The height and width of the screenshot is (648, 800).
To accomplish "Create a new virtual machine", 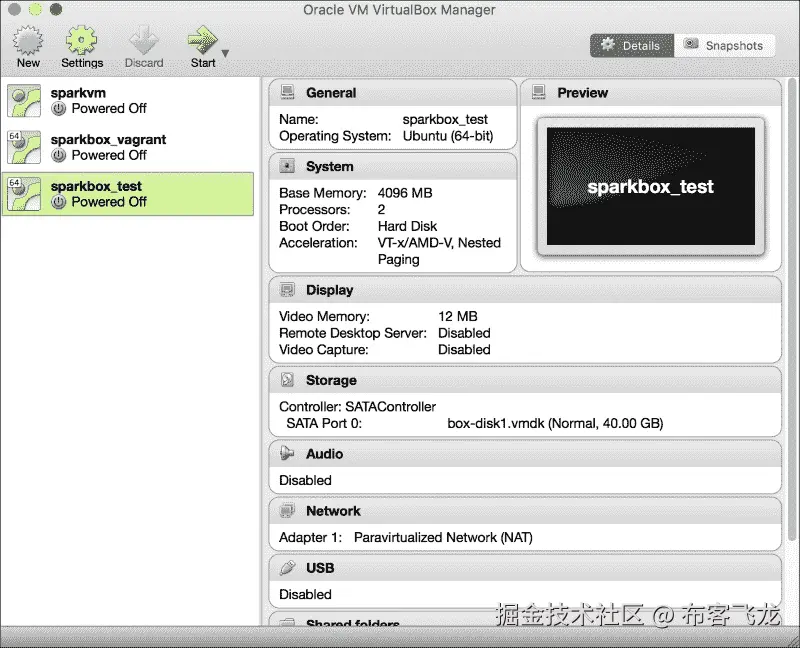I will pos(27,40).
